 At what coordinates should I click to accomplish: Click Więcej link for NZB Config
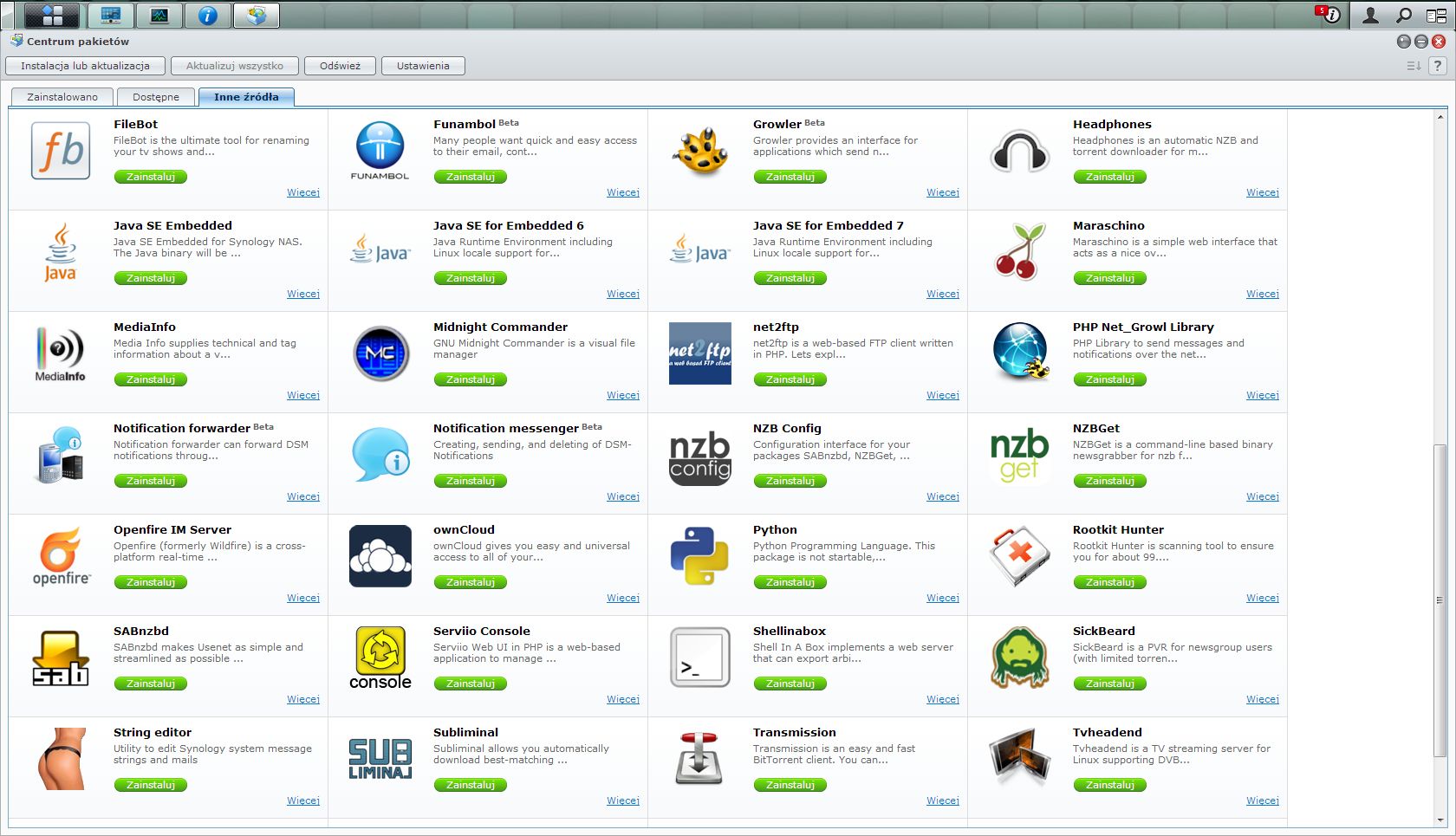(x=943, y=496)
